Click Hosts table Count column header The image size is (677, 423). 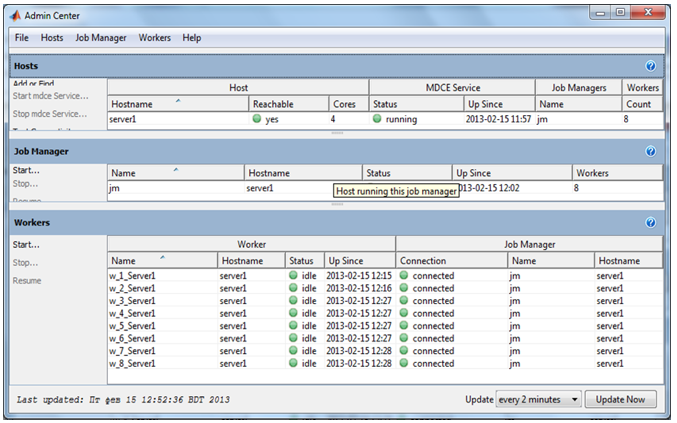click(642, 104)
